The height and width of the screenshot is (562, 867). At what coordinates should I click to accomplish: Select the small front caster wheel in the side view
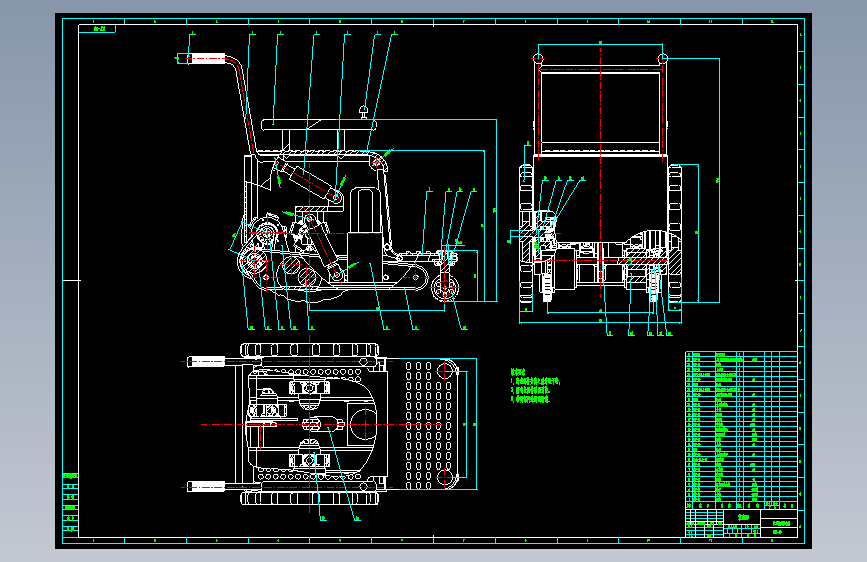pyautogui.click(x=445, y=288)
